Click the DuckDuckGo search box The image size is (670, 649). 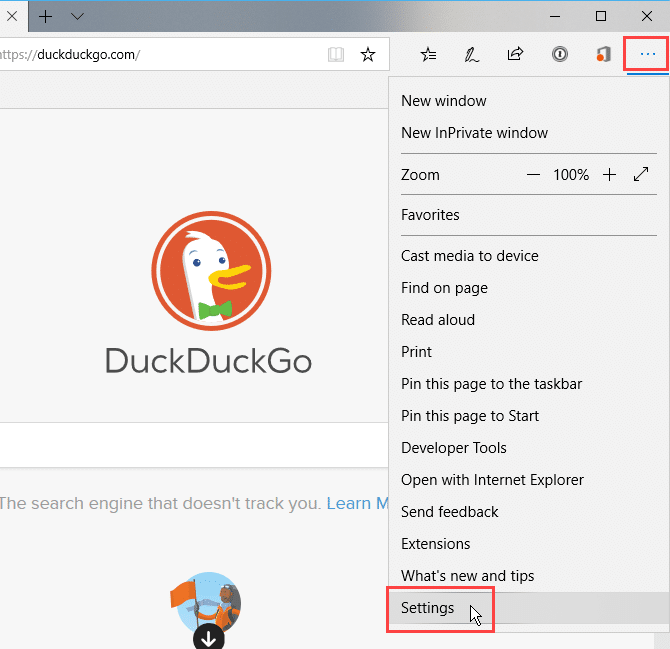point(194,445)
